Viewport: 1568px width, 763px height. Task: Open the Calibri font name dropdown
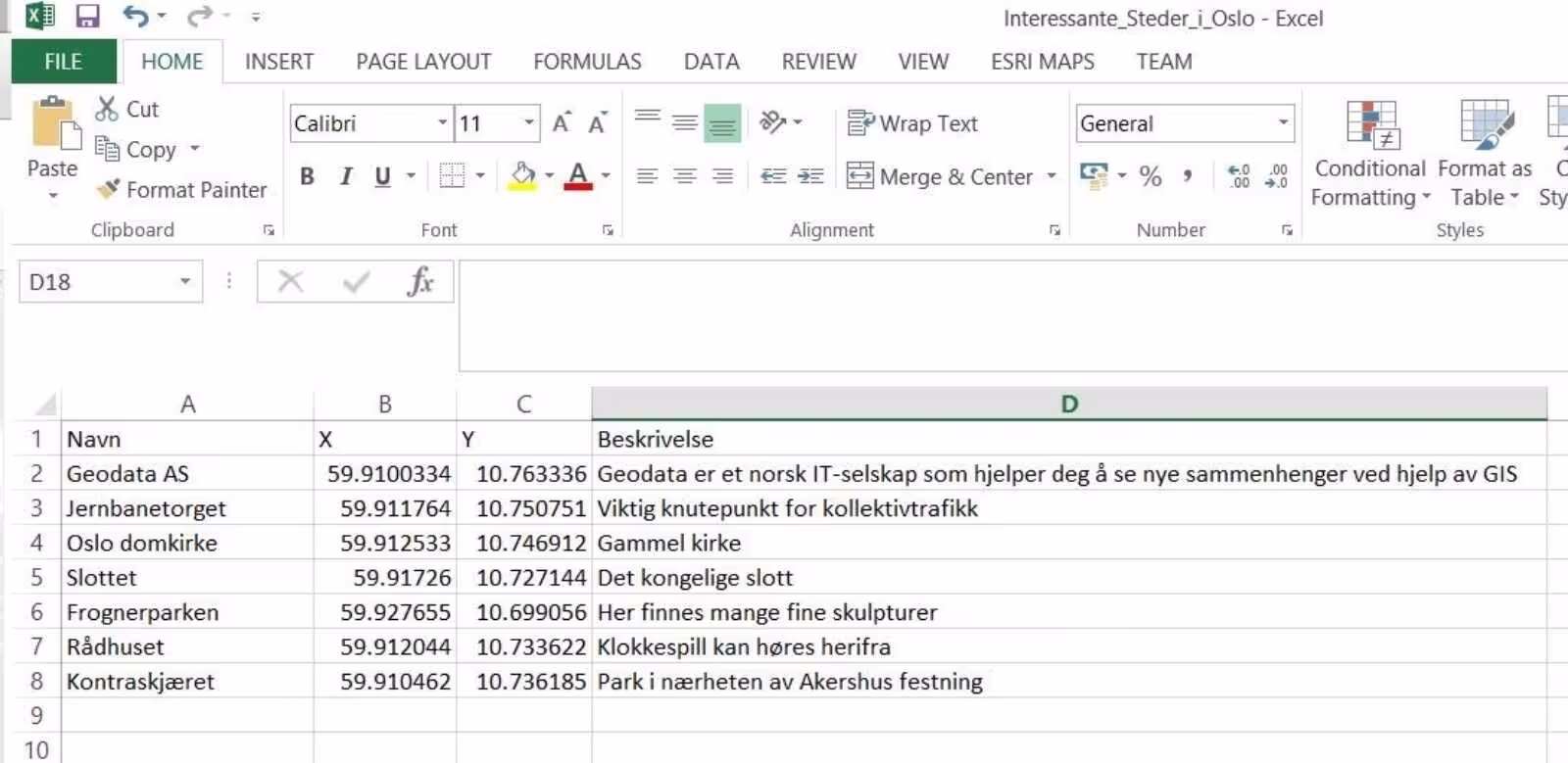point(442,123)
